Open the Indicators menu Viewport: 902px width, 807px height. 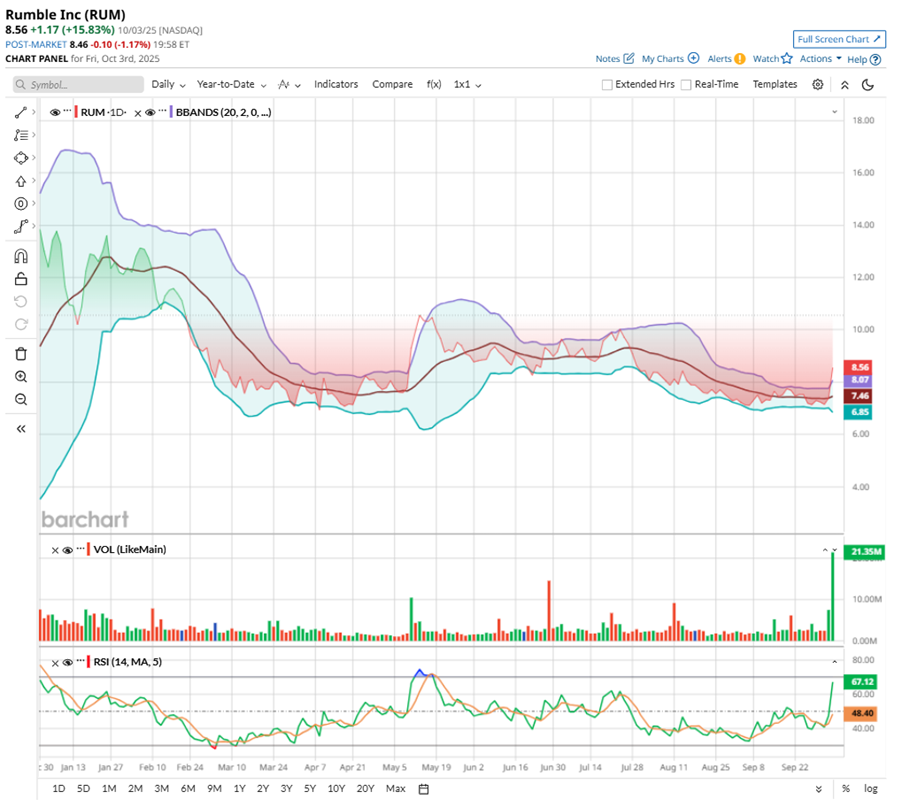click(x=336, y=85)
